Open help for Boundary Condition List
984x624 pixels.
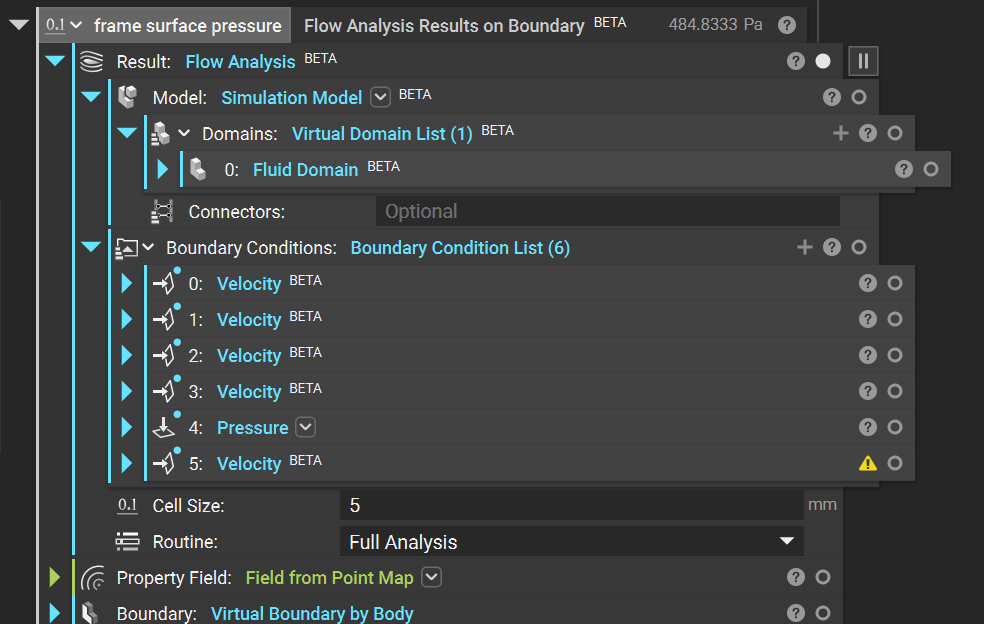832,247
